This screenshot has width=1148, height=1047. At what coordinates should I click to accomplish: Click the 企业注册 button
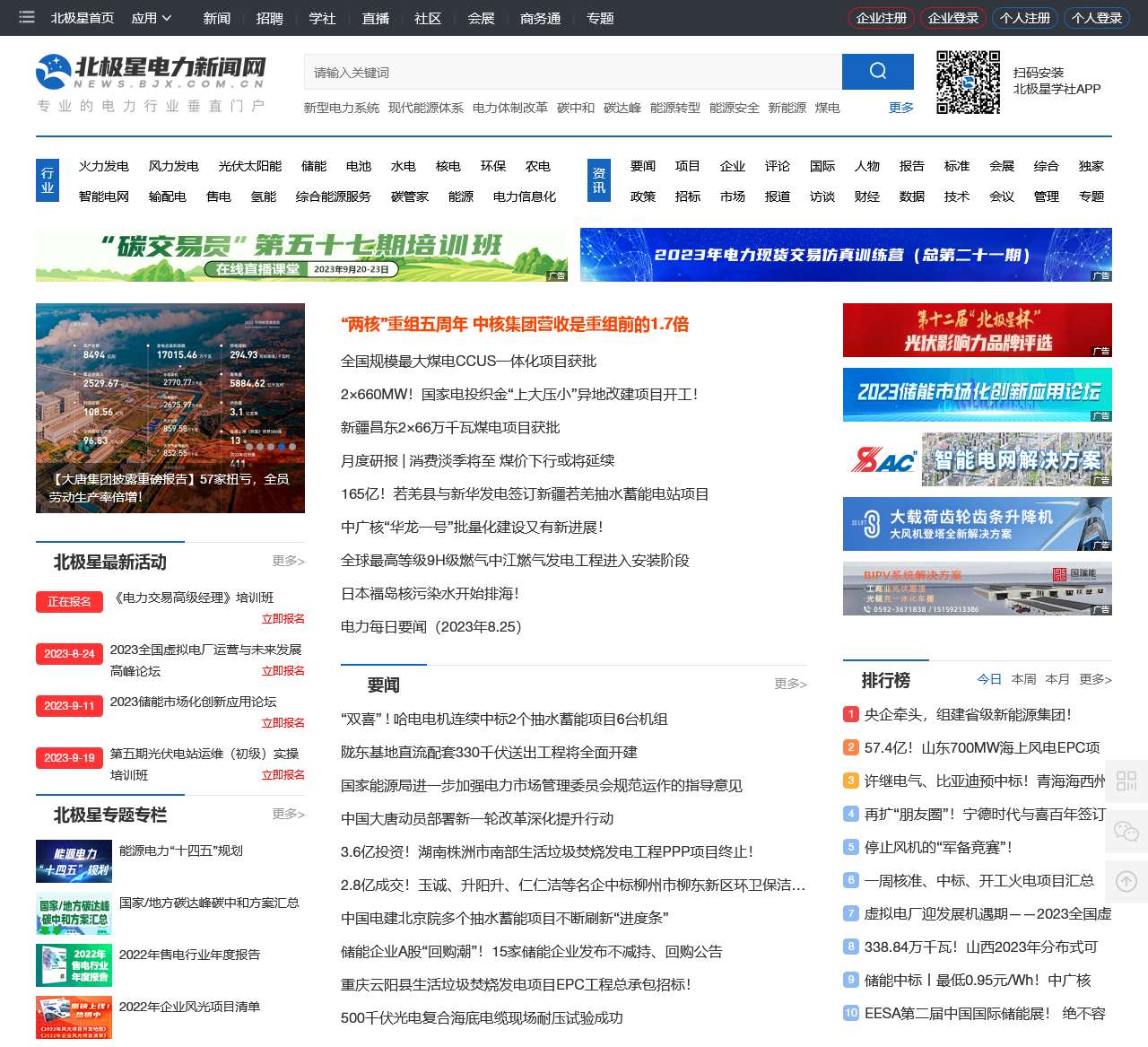pyautogui.click(x=882, y=18)
